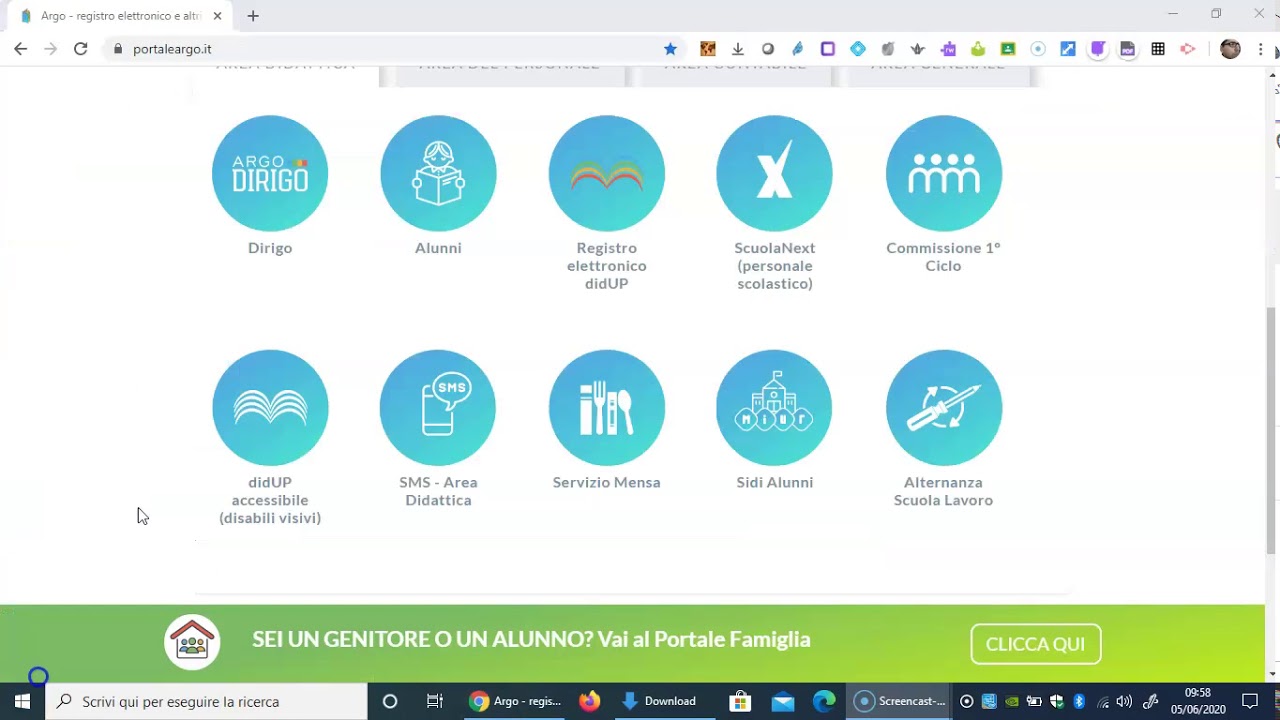
Task: Open didUP accessibile (disabili visivi) icon
Action: coord(270,408)
